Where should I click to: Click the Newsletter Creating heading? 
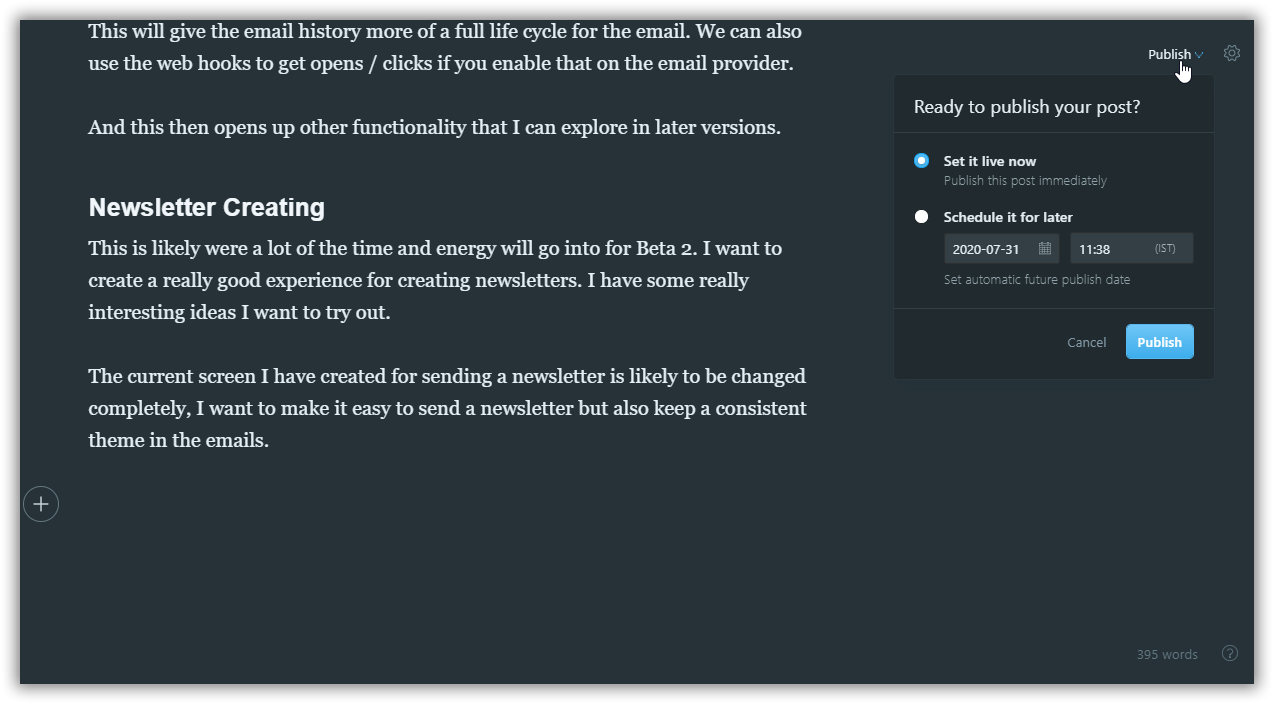pos(207,207)
